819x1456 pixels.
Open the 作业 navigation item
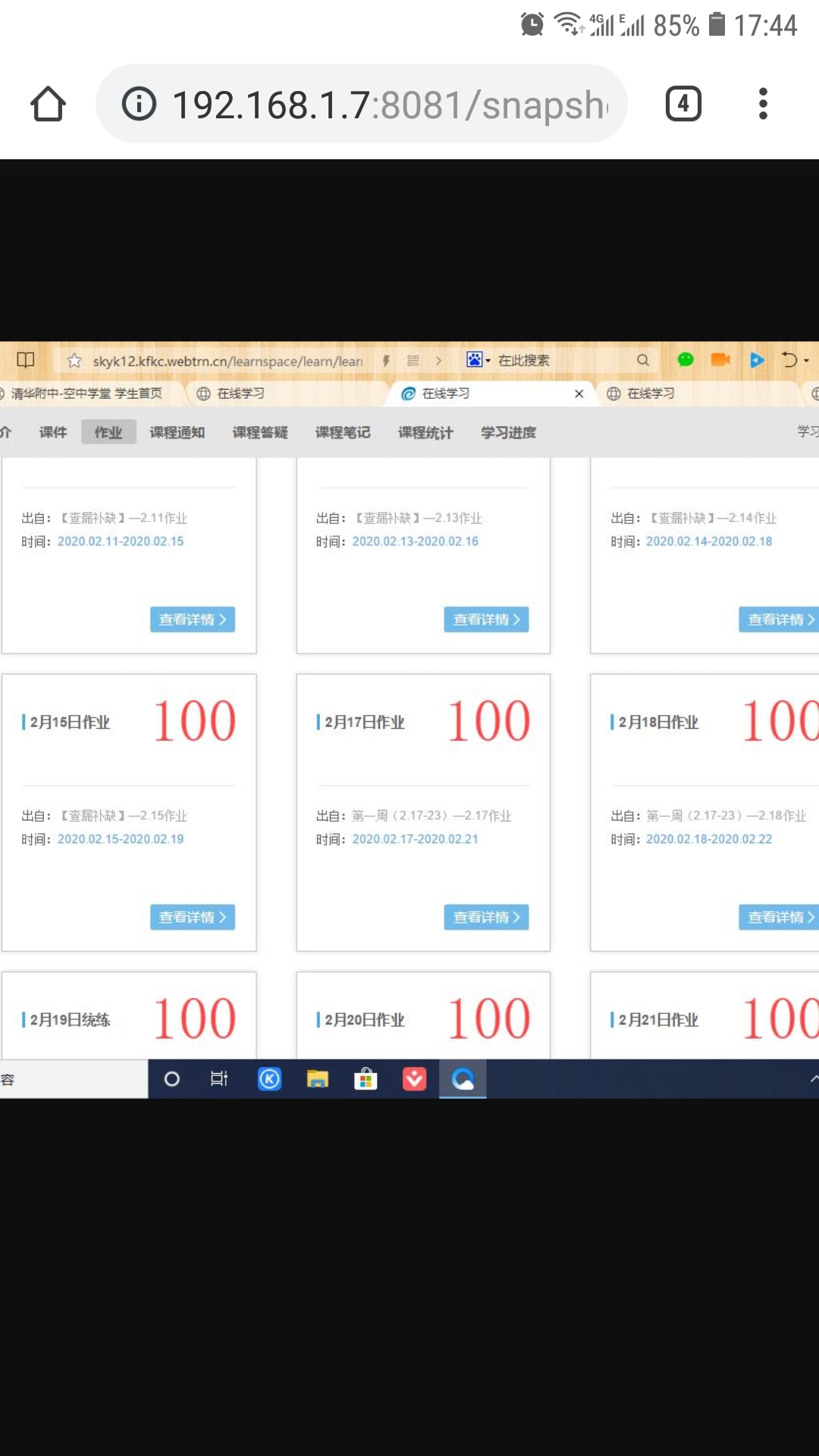coord(108,432)
